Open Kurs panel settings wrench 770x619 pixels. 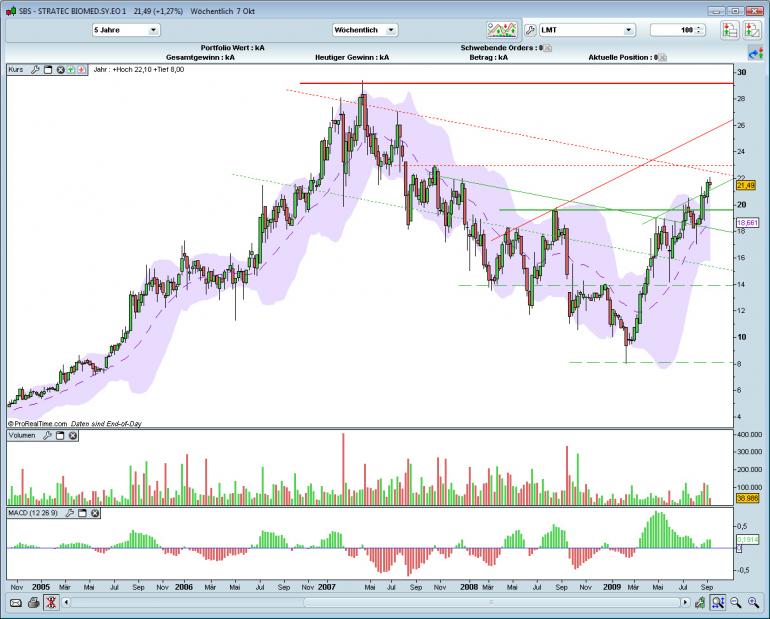(35, 70)
